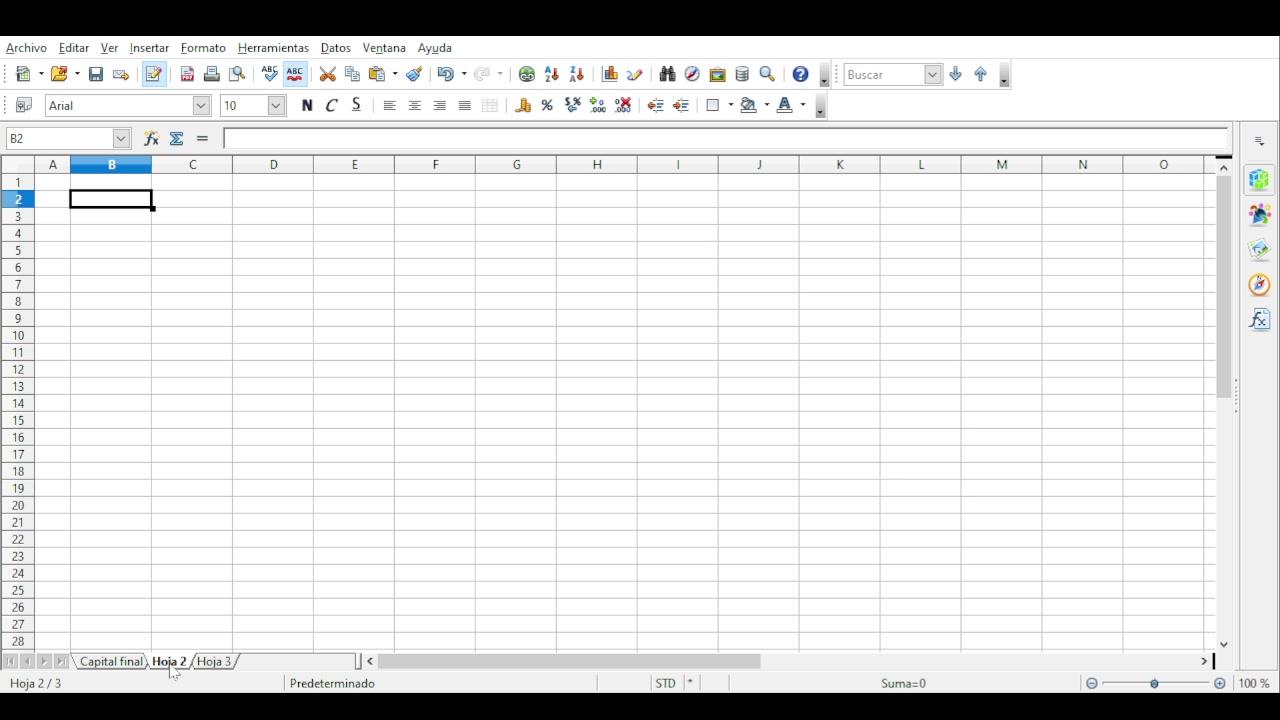
Task: Click the zoom in plus button
Action: pos(1220,684)
